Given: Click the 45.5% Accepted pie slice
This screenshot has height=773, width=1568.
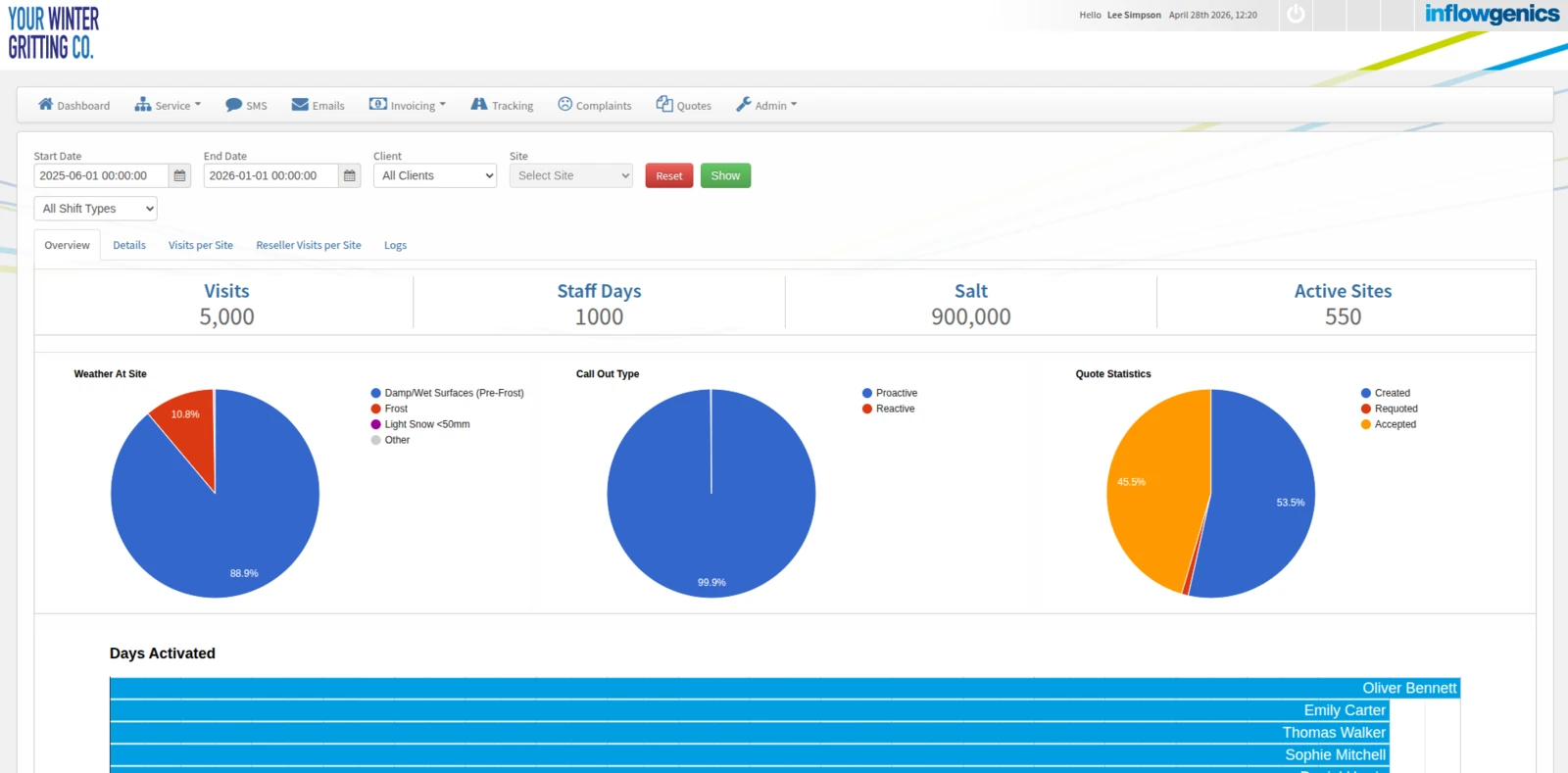Looking at the screenshot, I should (x=1156, y=490).
